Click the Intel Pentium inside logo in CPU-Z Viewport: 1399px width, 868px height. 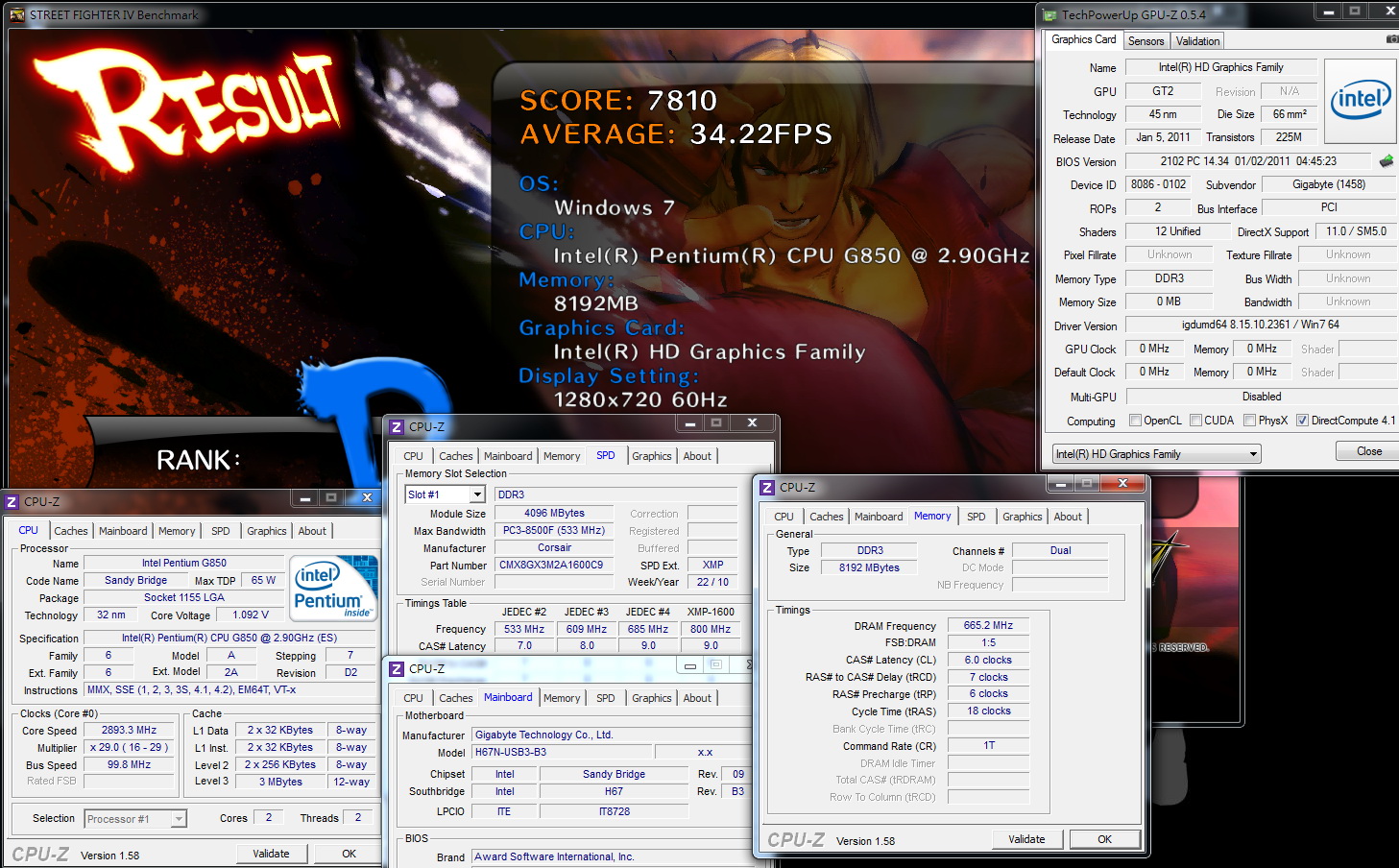coord(333,588)
